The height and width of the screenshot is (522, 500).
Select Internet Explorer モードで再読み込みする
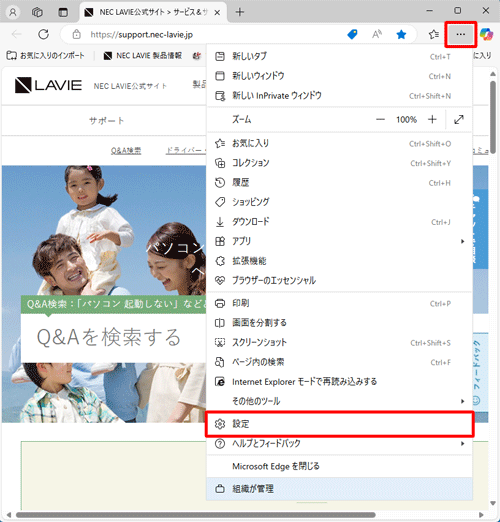(x=339, y=381)
